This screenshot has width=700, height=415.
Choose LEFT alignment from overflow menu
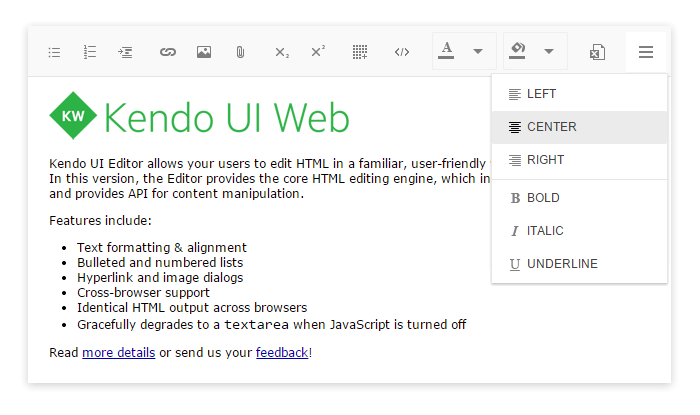579,94
